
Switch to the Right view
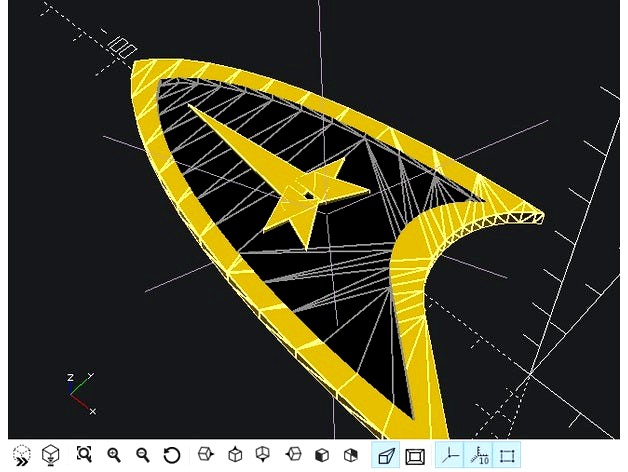click(206, 454)
